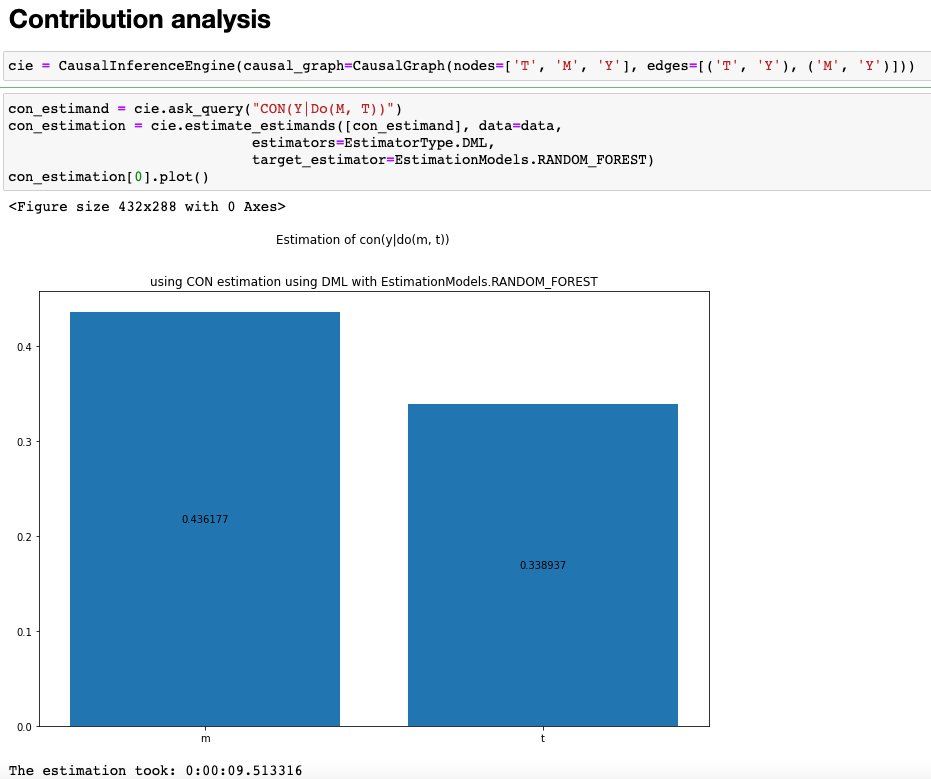Viewport: 931px width, 779px height.
Task: Click the estimators=EstimatorType.DML line
Action: click(x=373, y=142)
